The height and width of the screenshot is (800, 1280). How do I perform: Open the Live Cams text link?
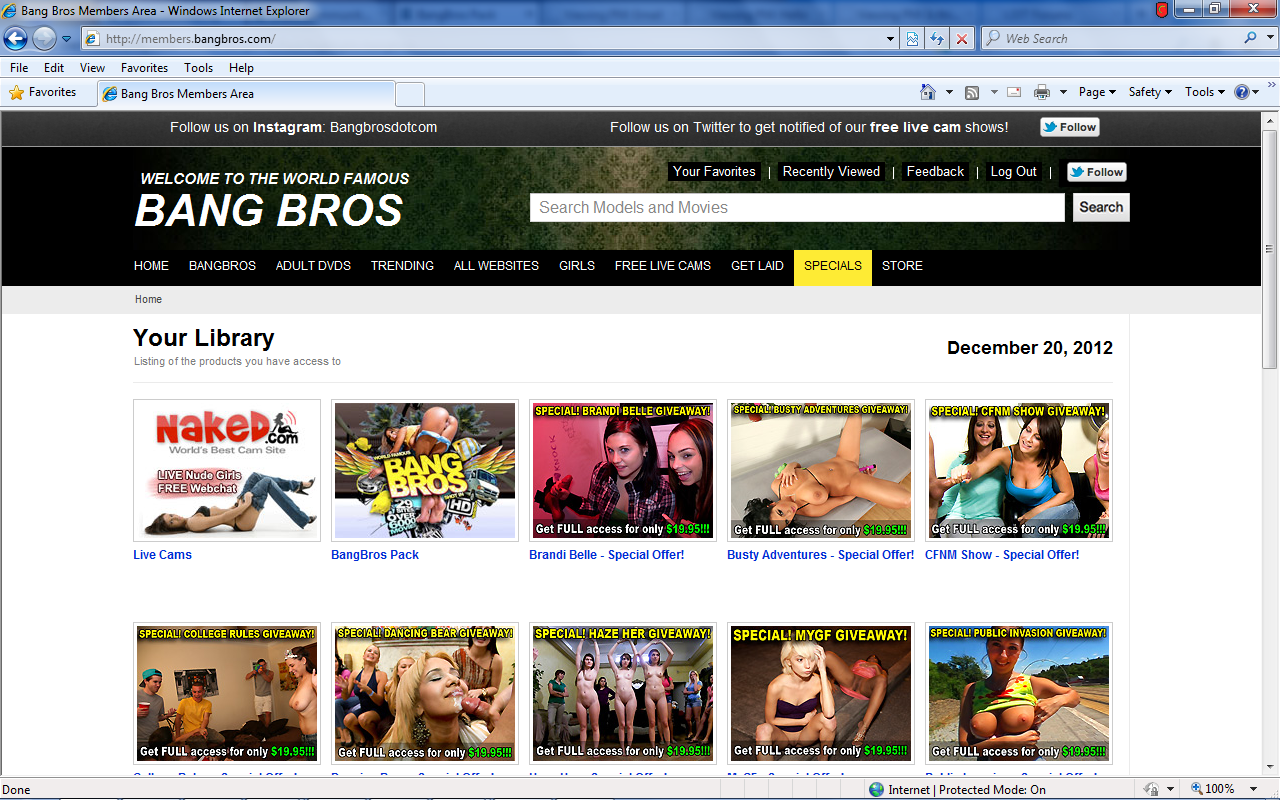click(x=162, y=555)
